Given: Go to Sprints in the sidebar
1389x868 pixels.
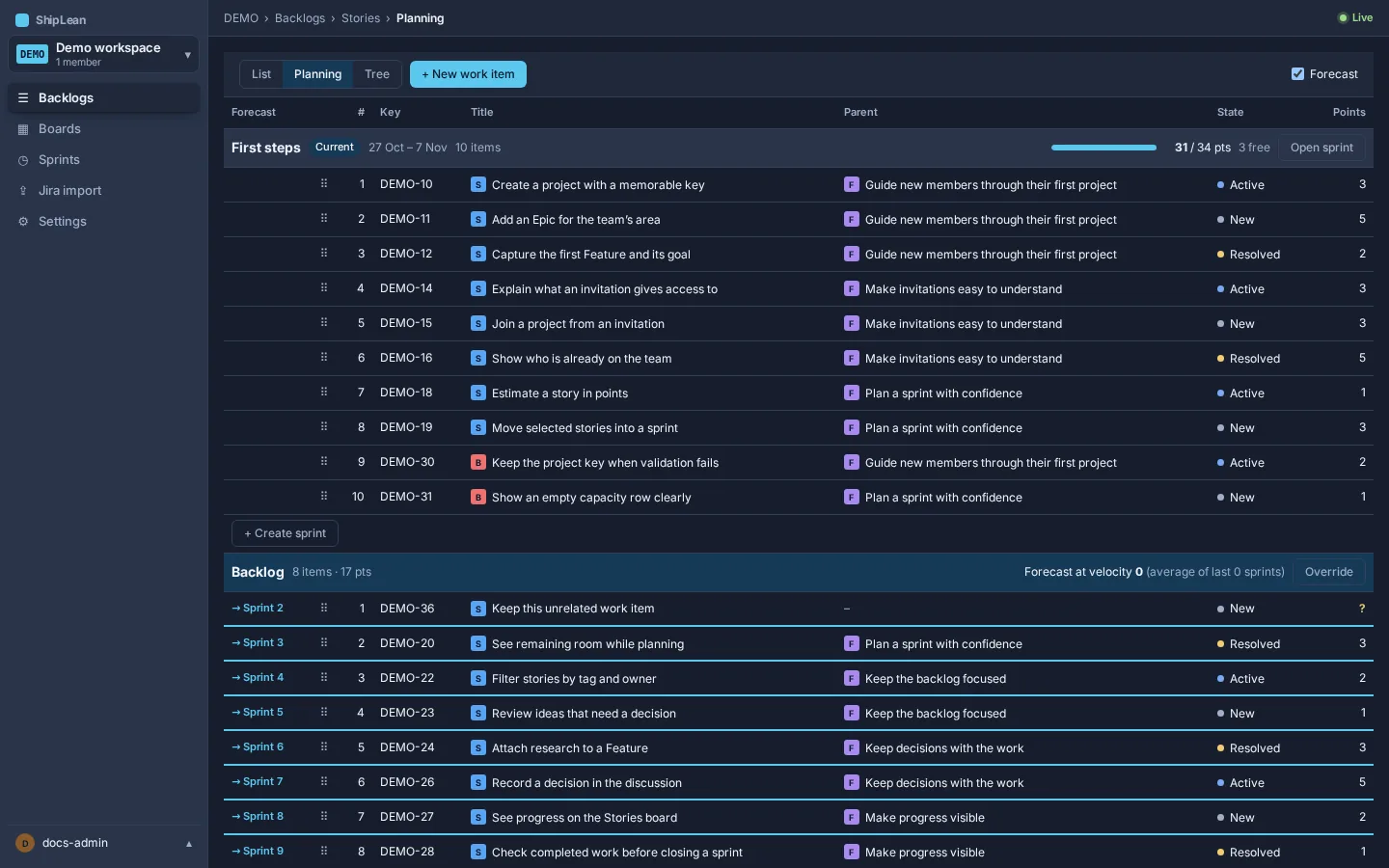Looking at the screenshot, I should pyautogui.click(x=104, y=160).
